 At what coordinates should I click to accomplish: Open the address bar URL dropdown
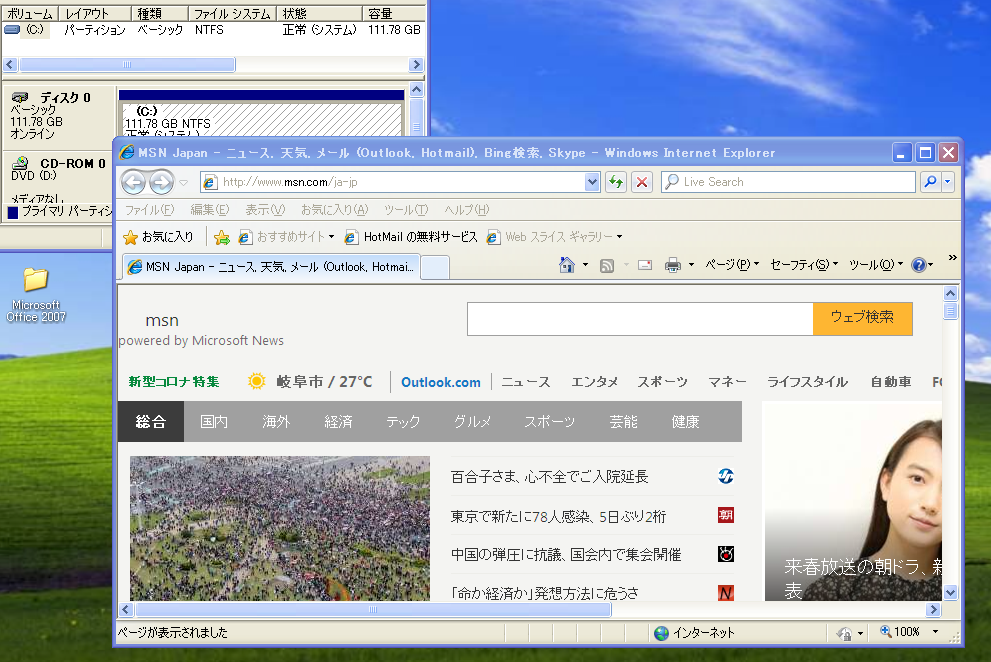[592, 182]
